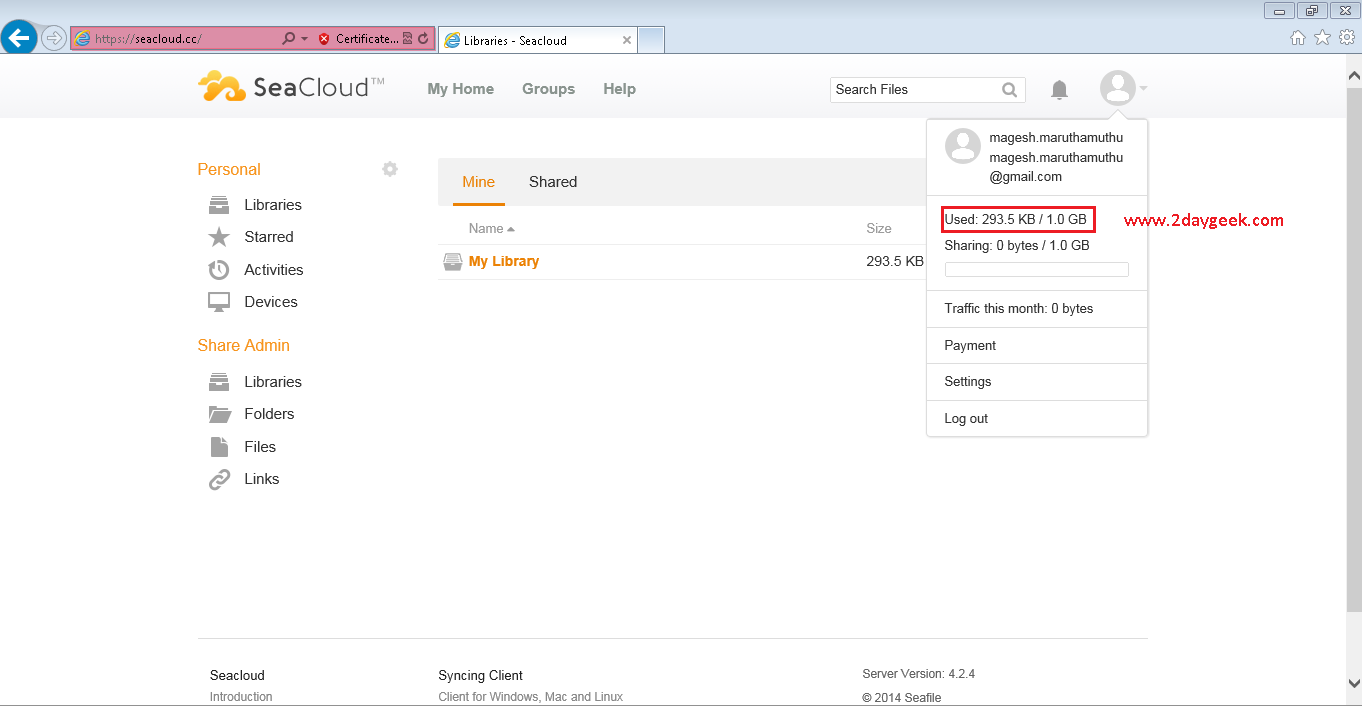Select the Libraries - Seacloud browser tab
Viewport: 1362px width, 706px height.
[x=538, y=40]
